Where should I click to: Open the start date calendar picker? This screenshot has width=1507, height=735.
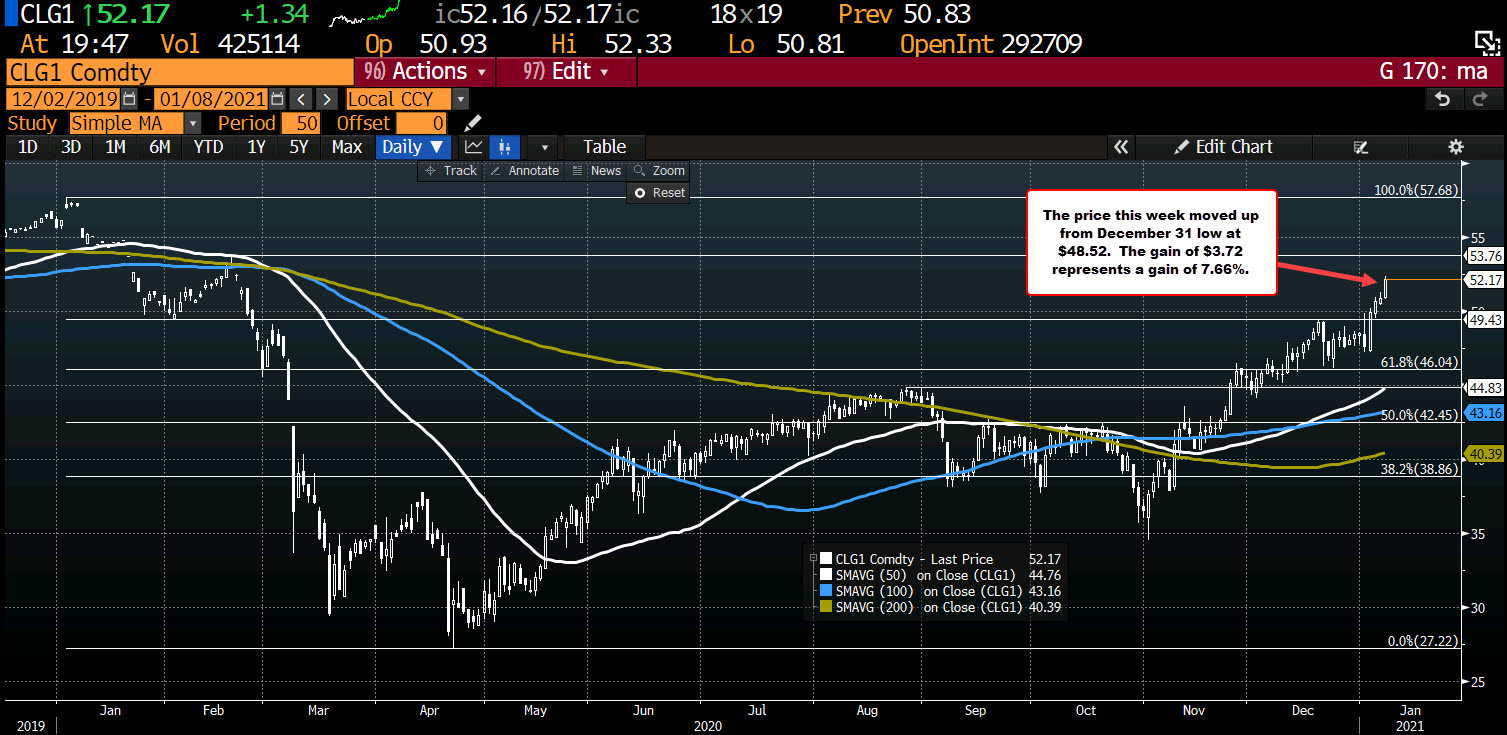coord(129,99)
